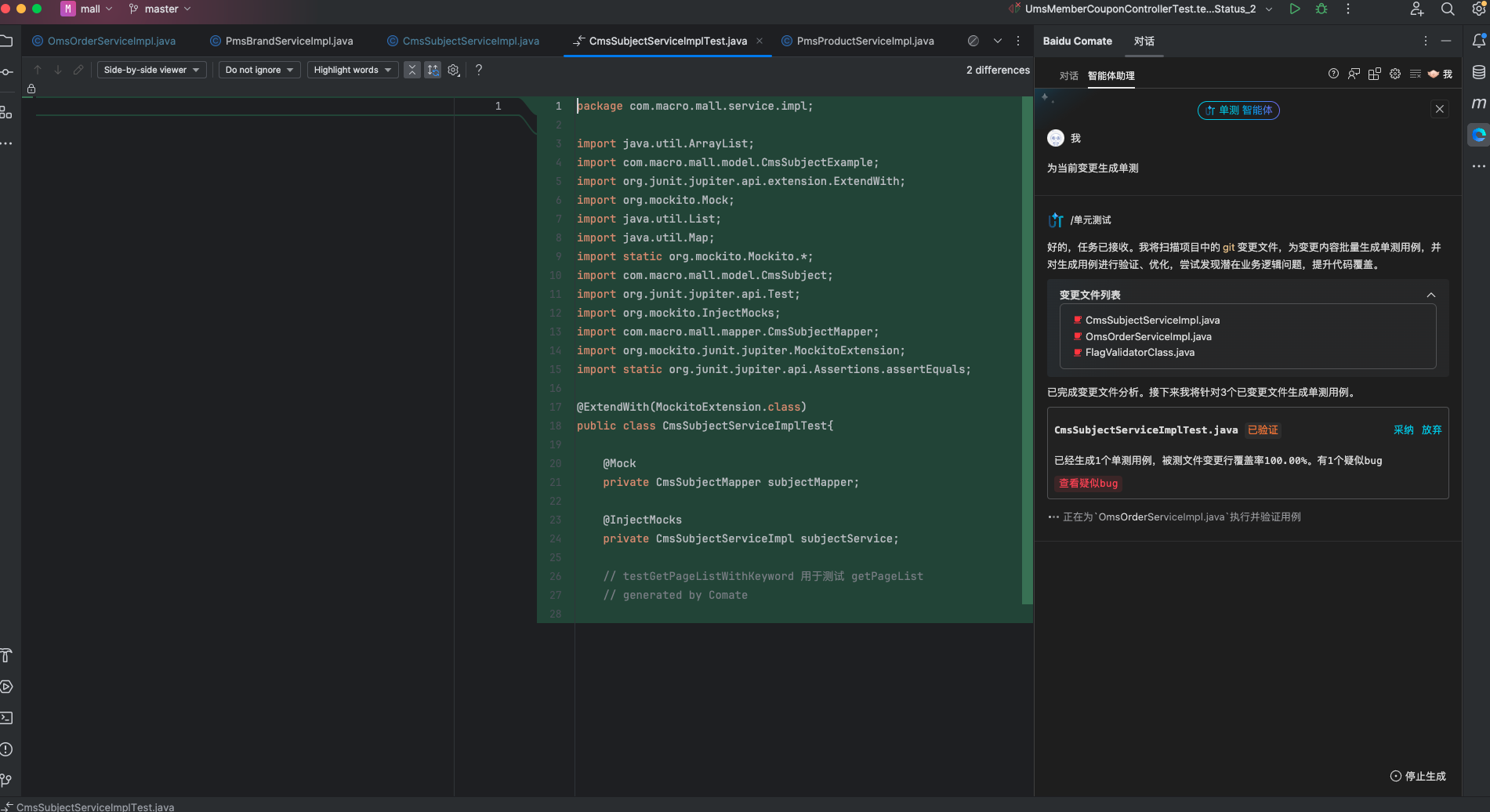
Task: Open IDE settings gear in title bar
Action: pyautogui.click(x=1479, y=9)
